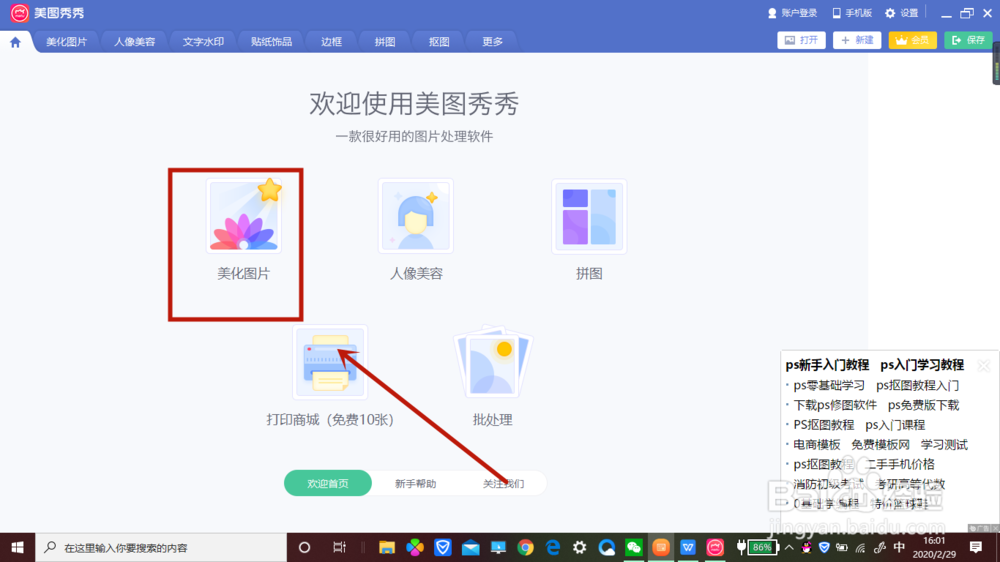Open Task View on taskbar
Screen dimensions: 1000x562
pyautogui.click(x=339, y=547)
